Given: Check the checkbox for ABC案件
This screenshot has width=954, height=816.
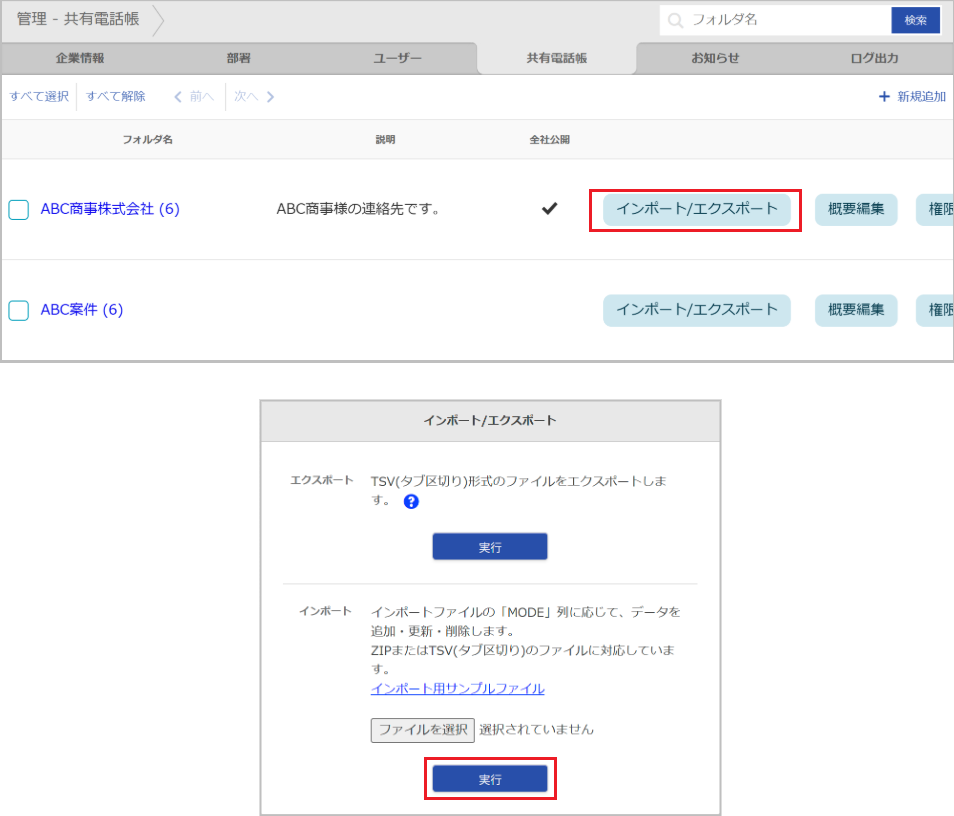Looking at the screenshot, I should point(18,310).
